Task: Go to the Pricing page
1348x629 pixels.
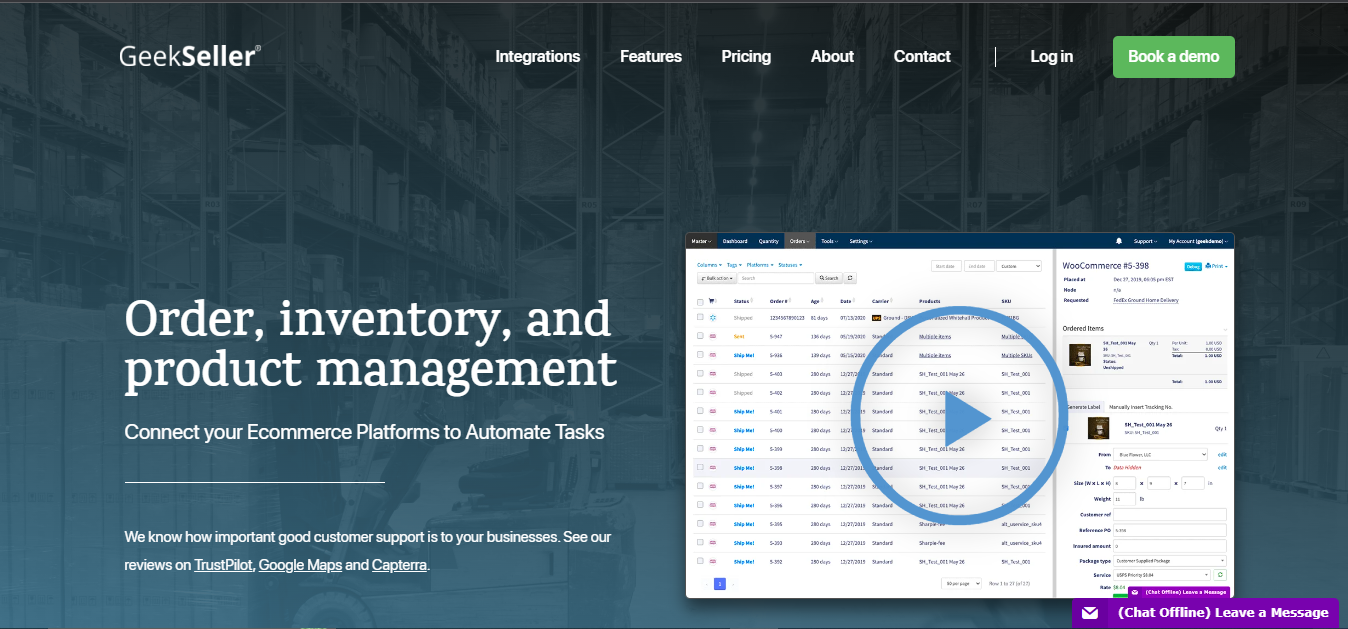Action: tap(746, 57)
